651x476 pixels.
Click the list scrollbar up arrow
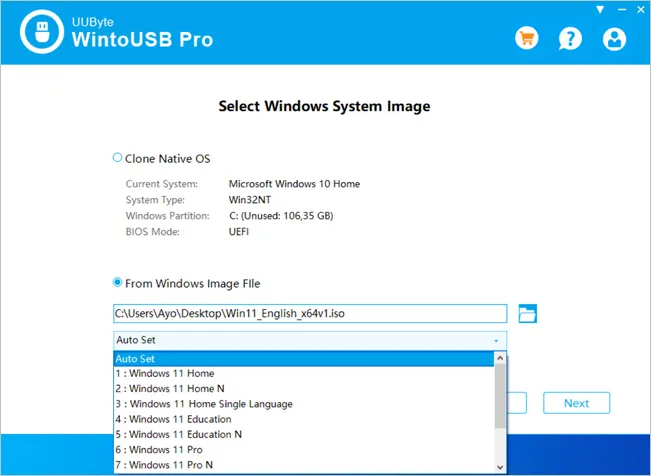[500, 358]
